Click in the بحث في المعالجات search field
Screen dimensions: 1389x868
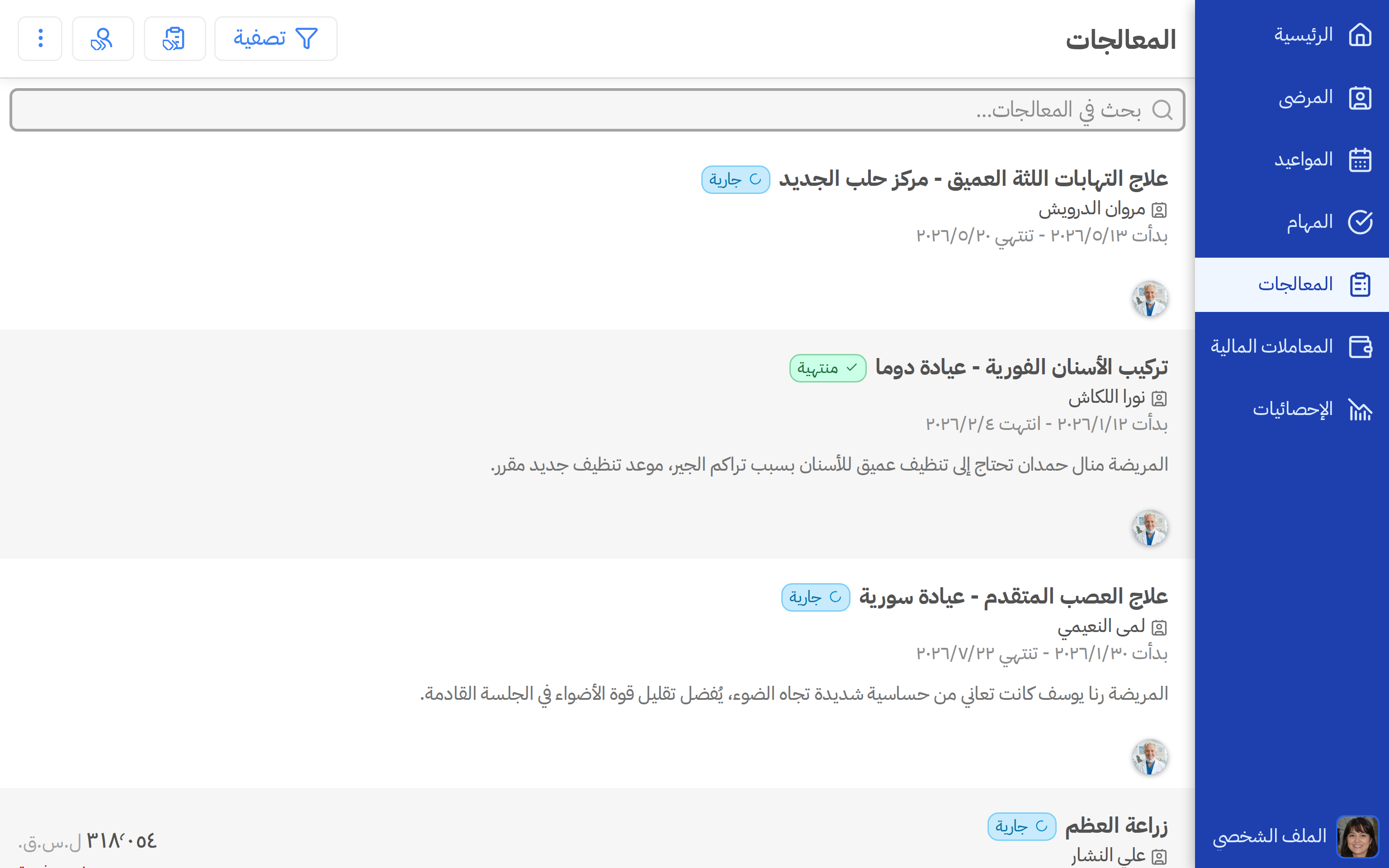[x=597, y=110]
